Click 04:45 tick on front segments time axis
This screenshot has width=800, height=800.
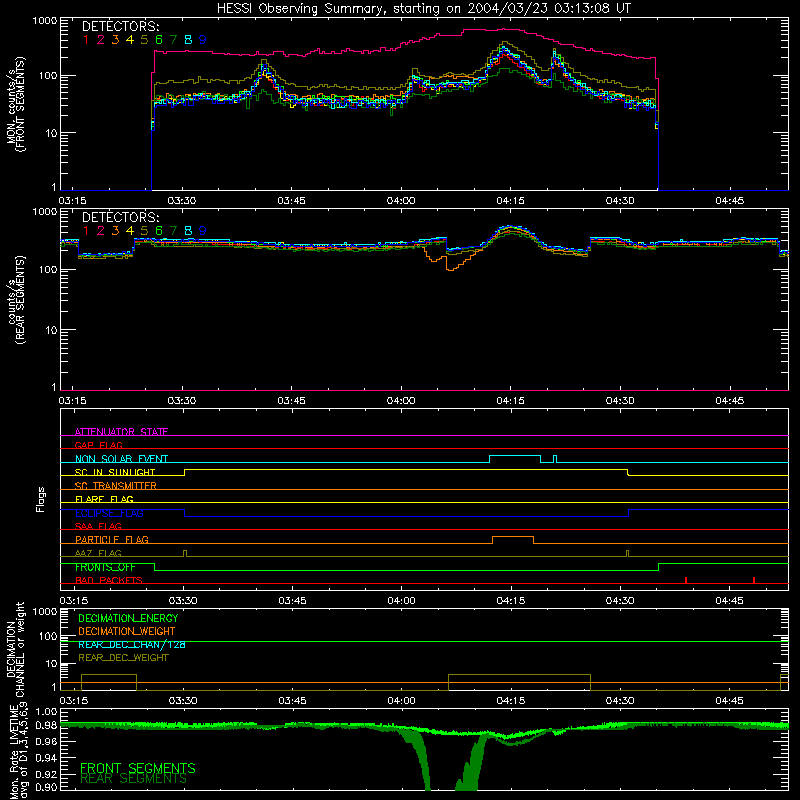730,201
